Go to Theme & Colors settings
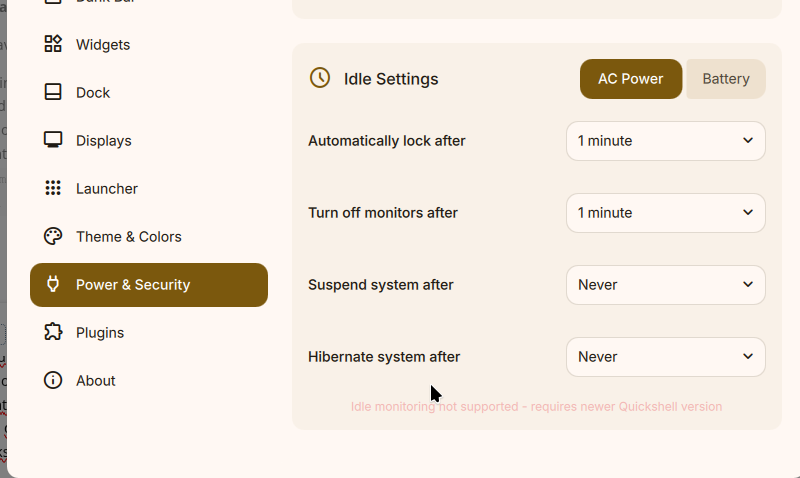 coord(129,236)
